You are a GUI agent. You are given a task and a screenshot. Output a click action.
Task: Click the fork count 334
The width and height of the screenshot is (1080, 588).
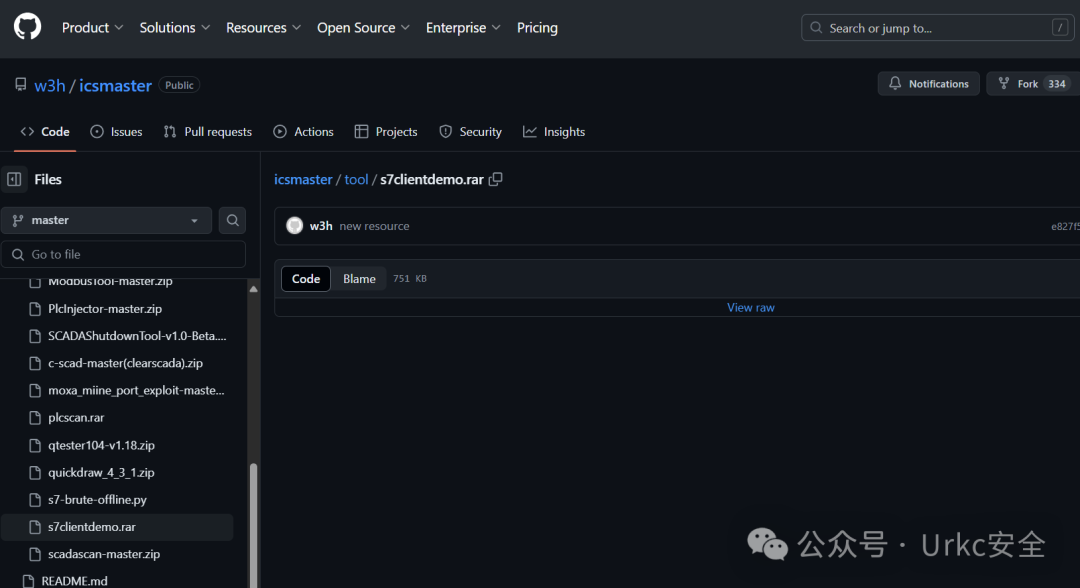1057,83
